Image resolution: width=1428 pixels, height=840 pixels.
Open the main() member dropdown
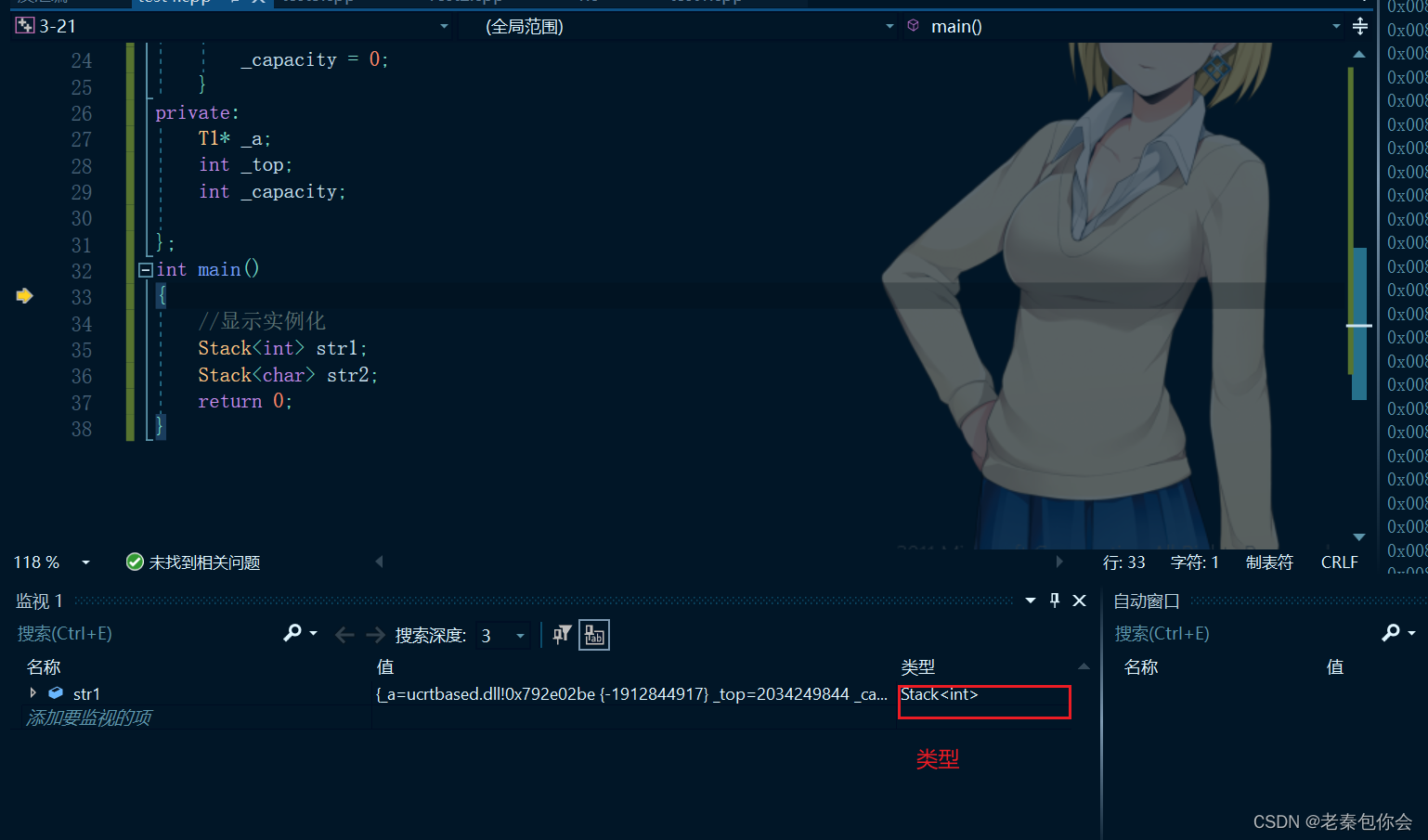tap(1336, 26)
